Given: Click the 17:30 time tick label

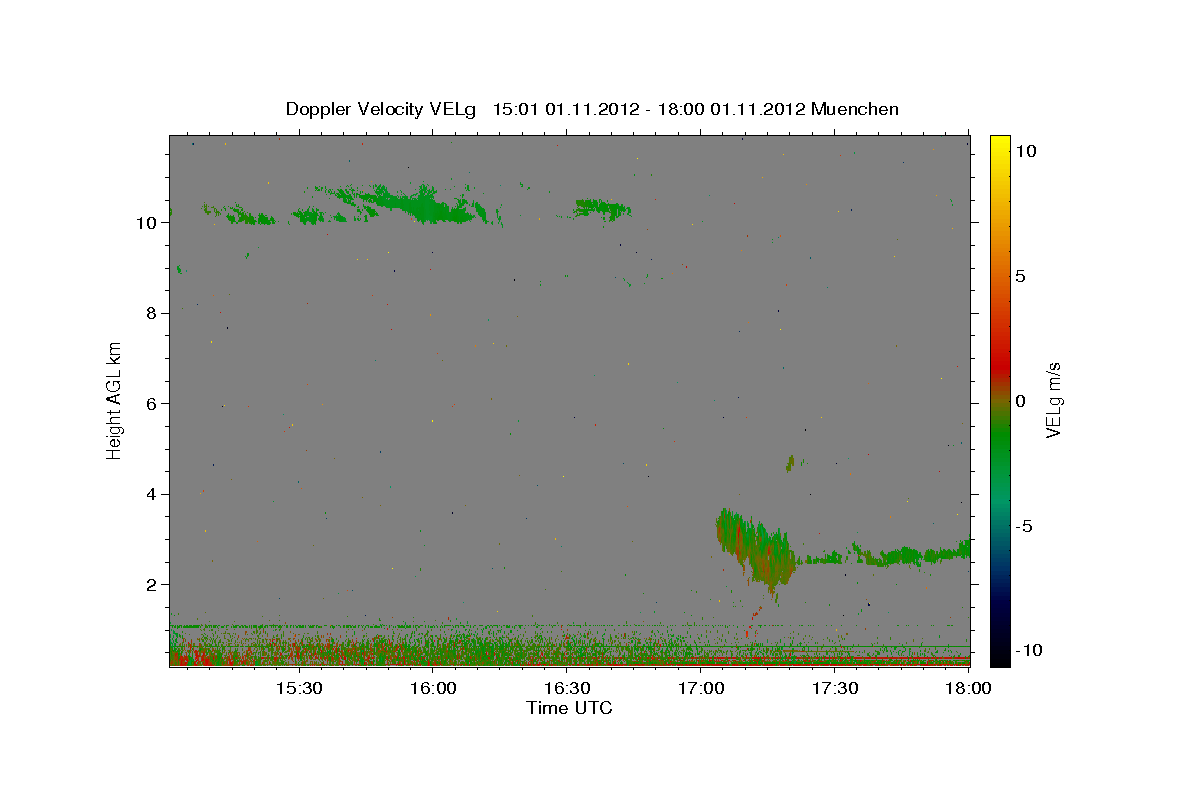Looking at the screenshot, I should (835, 689).
